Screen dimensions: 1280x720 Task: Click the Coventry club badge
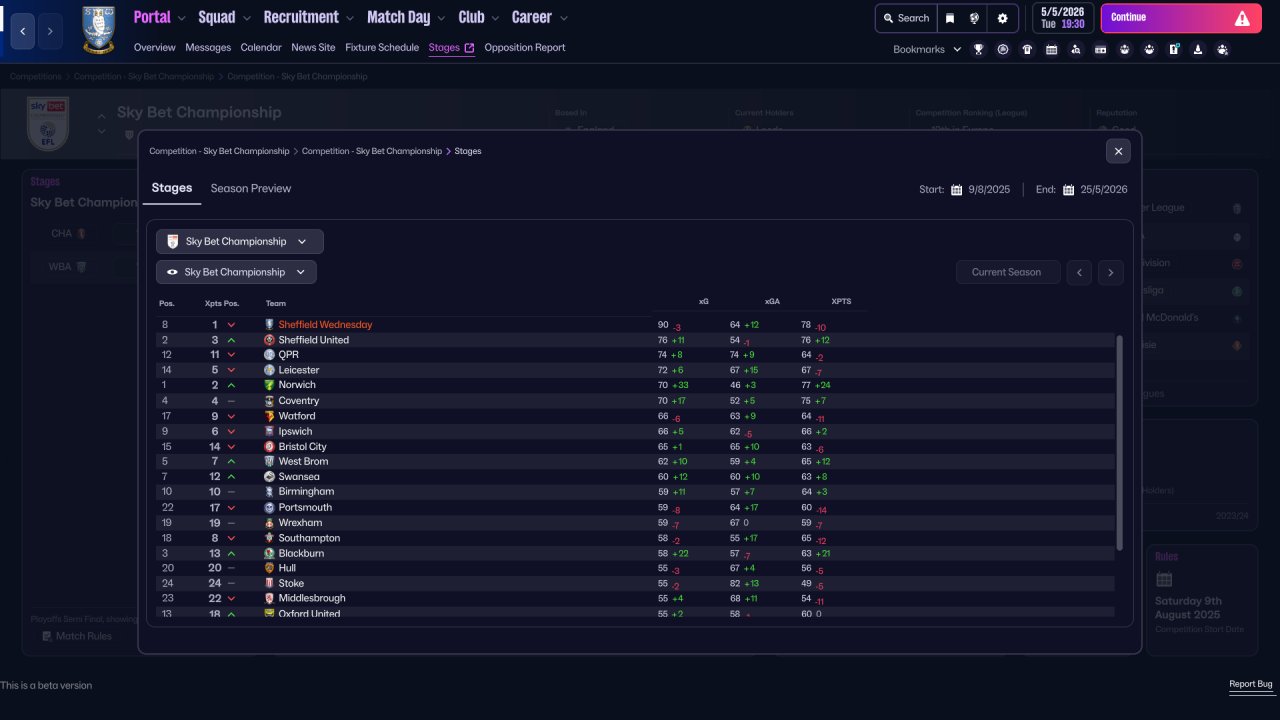[x=269, y=401]
